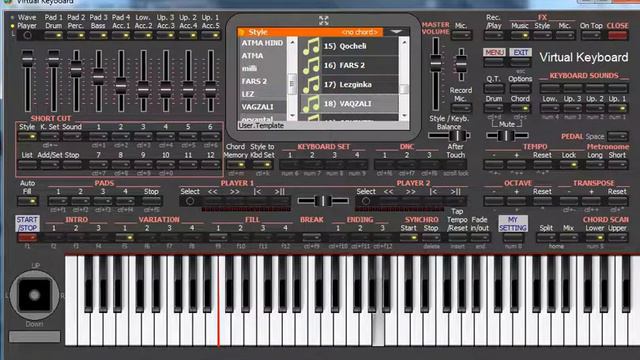Toggle Chord Memory switch
This screenshot has width=640, height=360.
236,165
